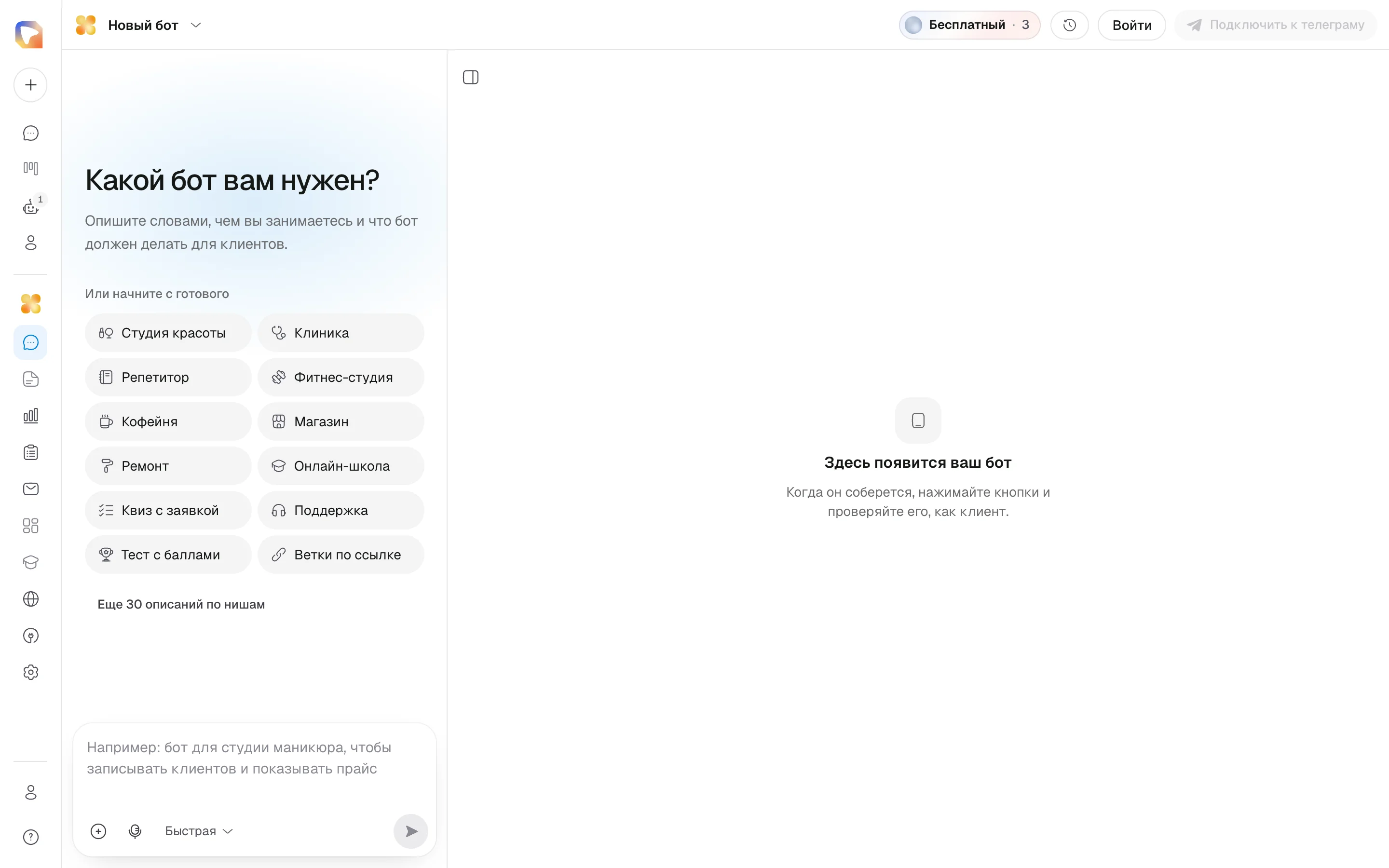The image size is (1389, 868).
Task: Click the orange flower icon in sidebar
Action: point(30,304)
